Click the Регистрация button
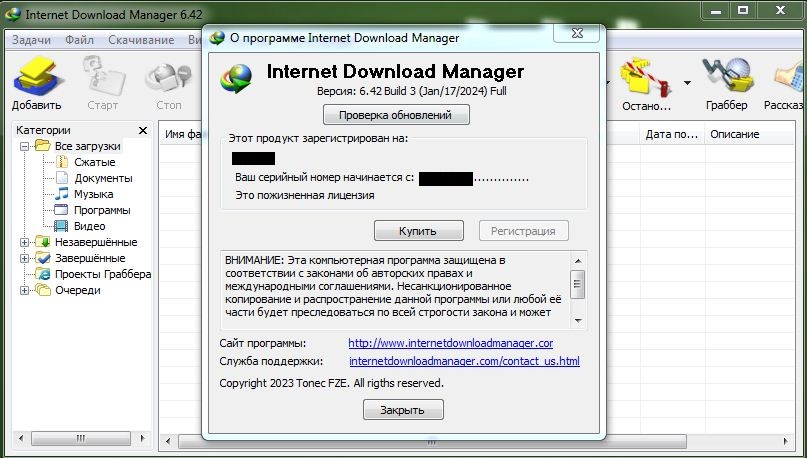 [x=523, y=231]
